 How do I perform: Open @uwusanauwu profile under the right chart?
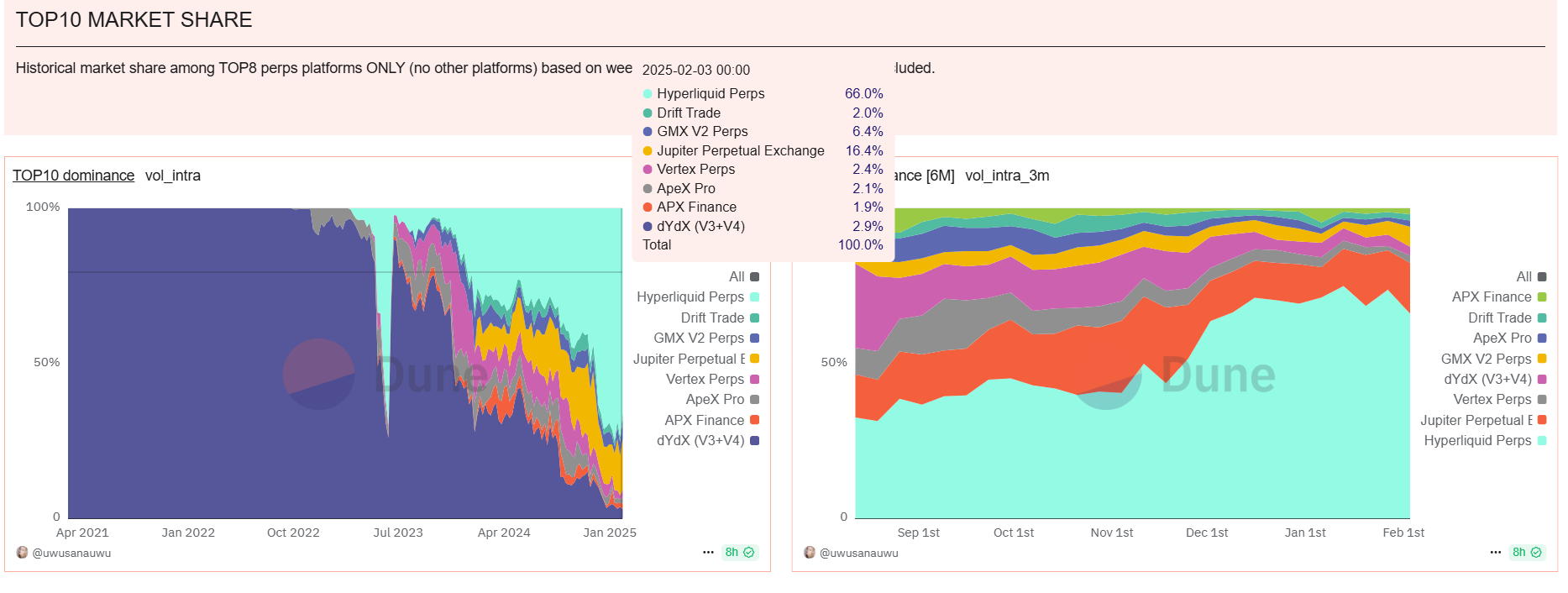858,554
